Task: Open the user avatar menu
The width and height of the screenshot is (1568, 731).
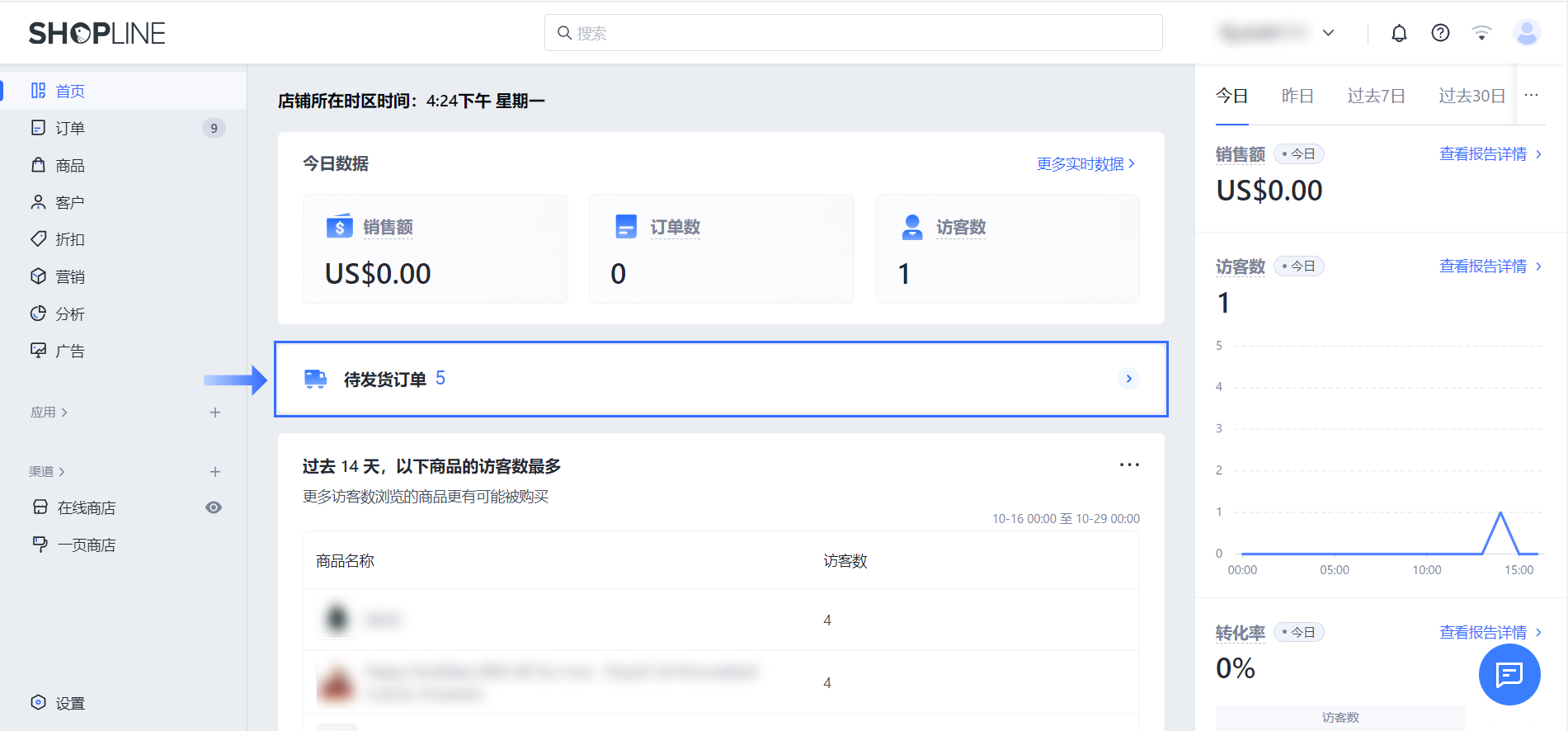Action: pos(1527,33)
